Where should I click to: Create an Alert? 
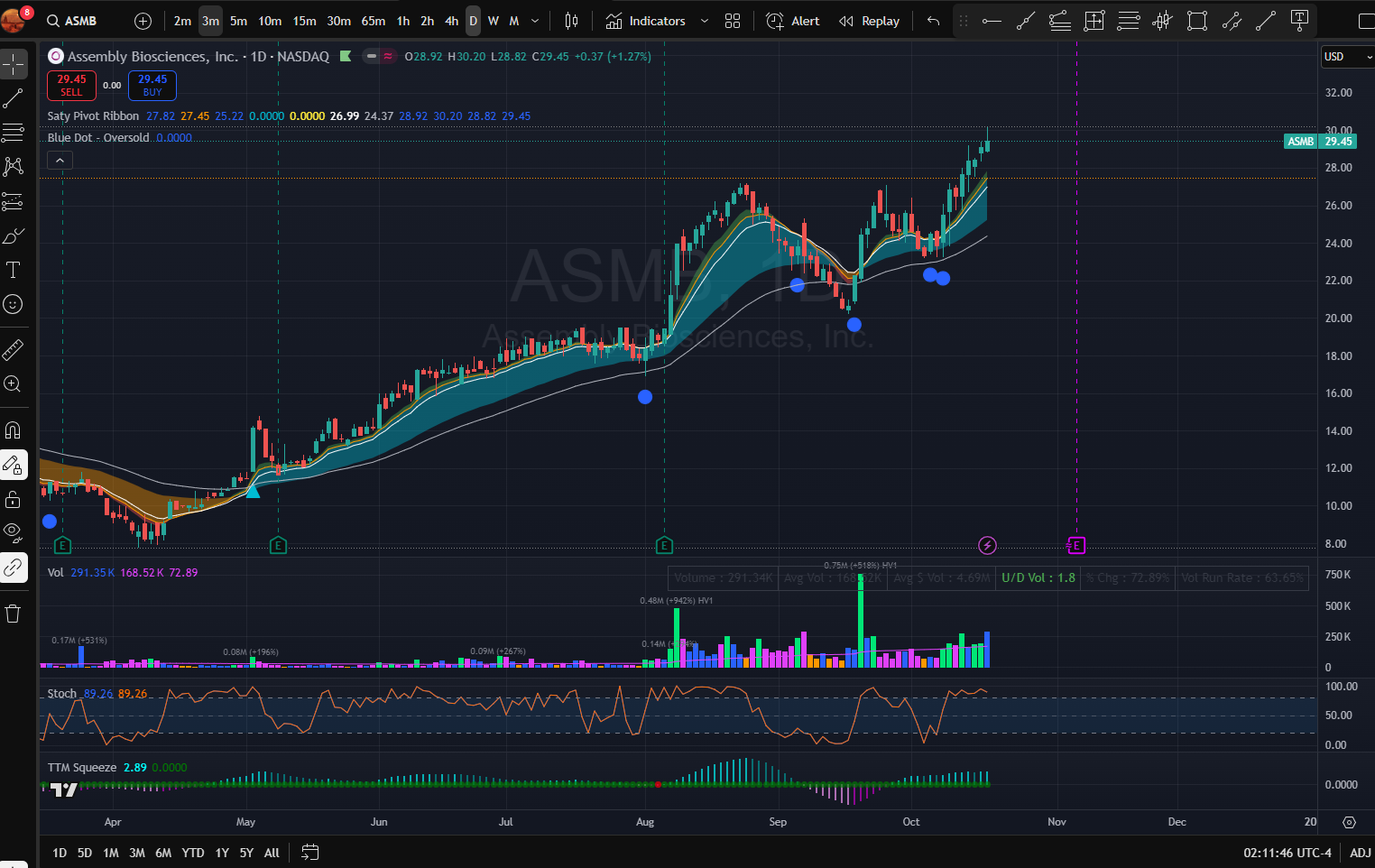(x=793, y=21)
